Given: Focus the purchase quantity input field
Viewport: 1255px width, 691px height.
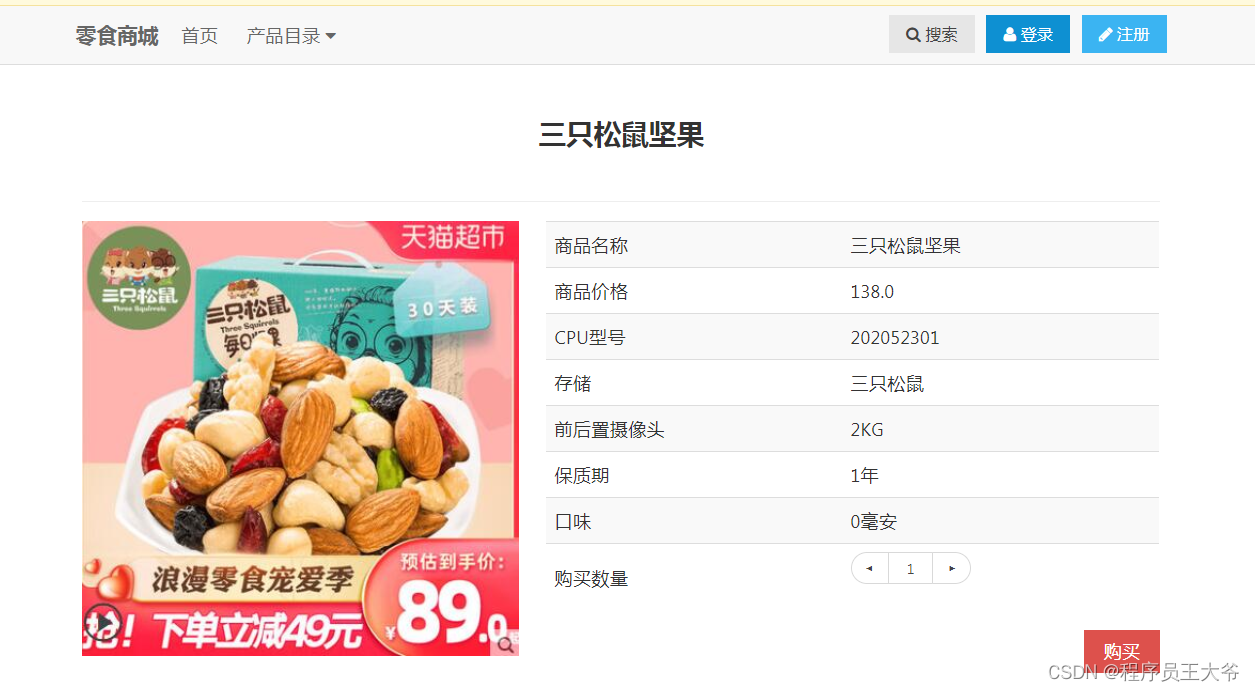Looking at the screenshot, I should 910,568.
